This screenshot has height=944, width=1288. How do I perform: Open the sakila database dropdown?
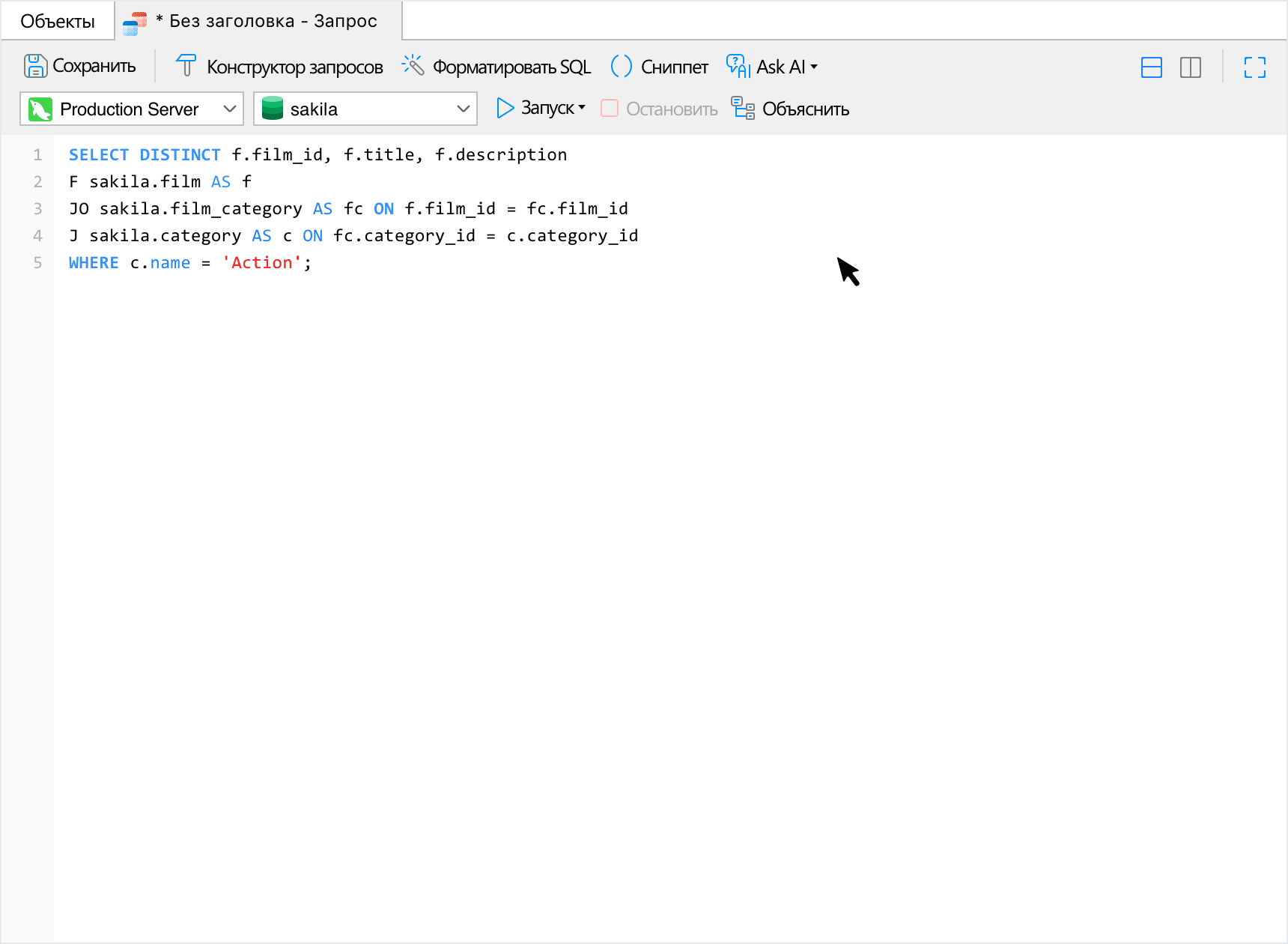[x=365, y=109]
